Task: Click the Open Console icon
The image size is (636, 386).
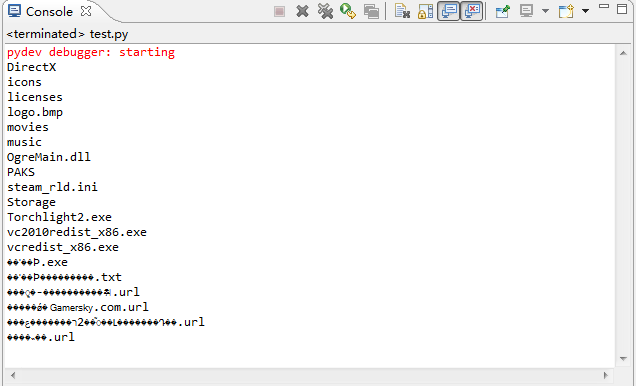Action: point(566,11)
